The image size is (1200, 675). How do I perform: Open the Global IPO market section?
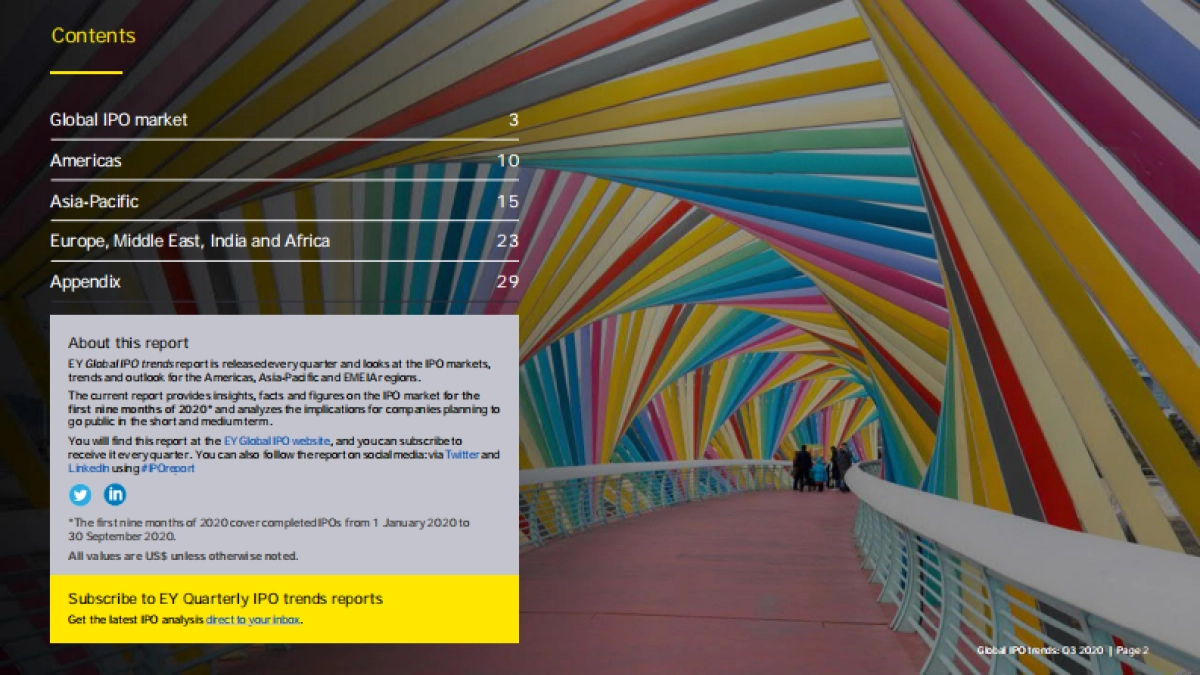coord(119,120)
